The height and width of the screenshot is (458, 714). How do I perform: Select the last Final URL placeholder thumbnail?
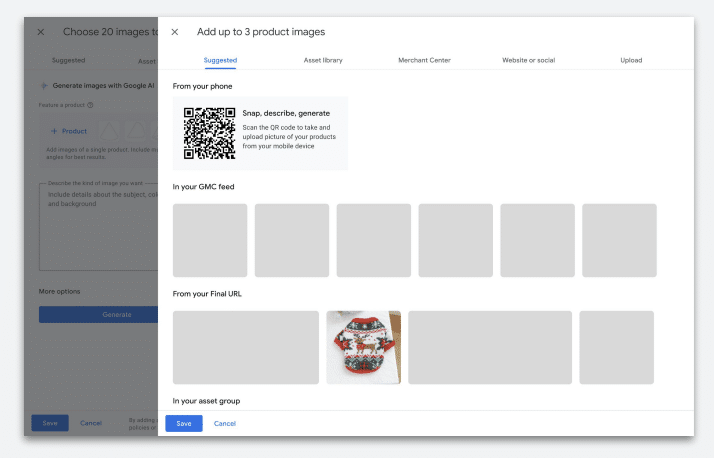[617, 347]
